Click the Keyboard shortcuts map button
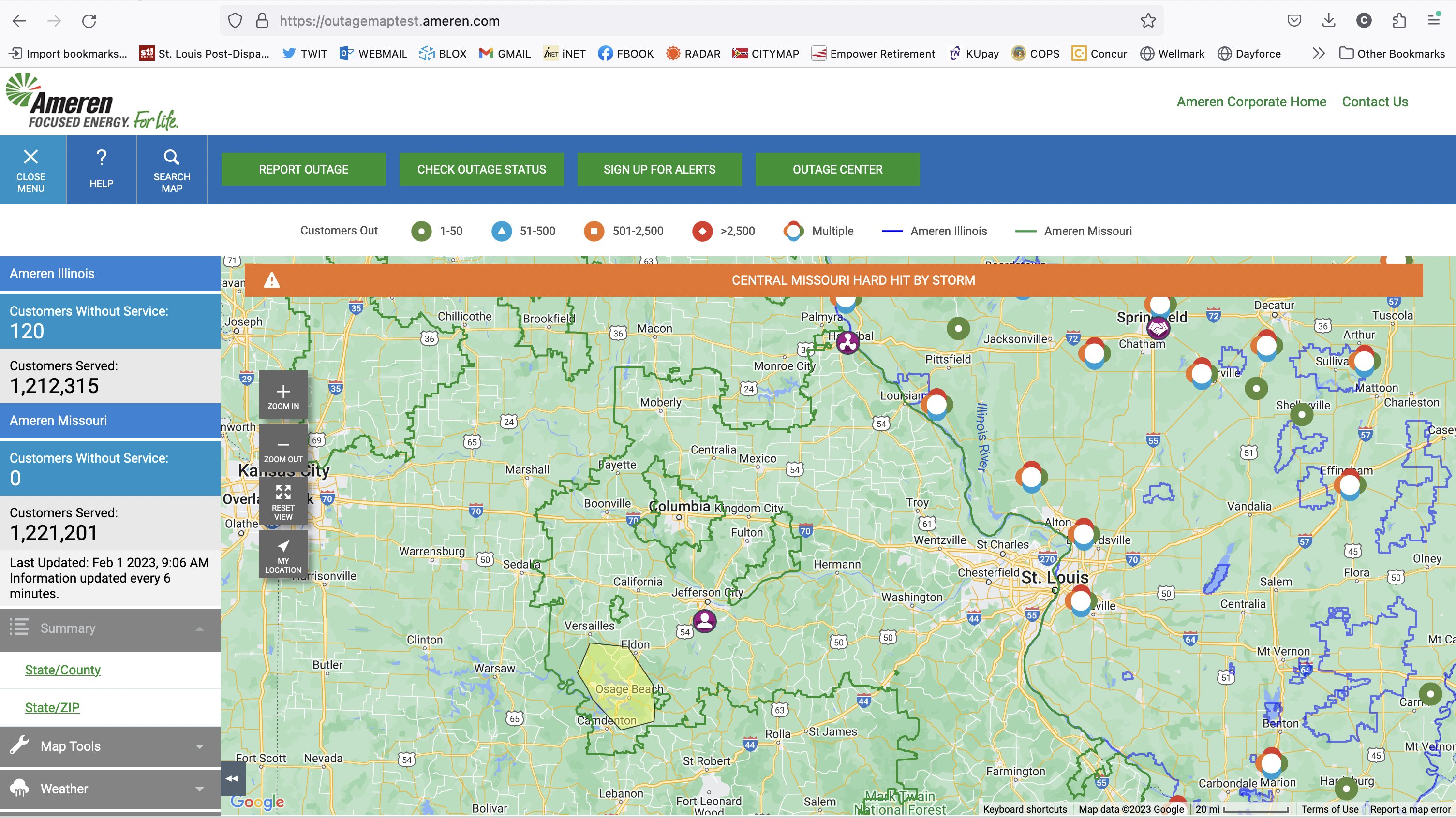Viewport: 1456px width, 818px height. click(1025, 809)
